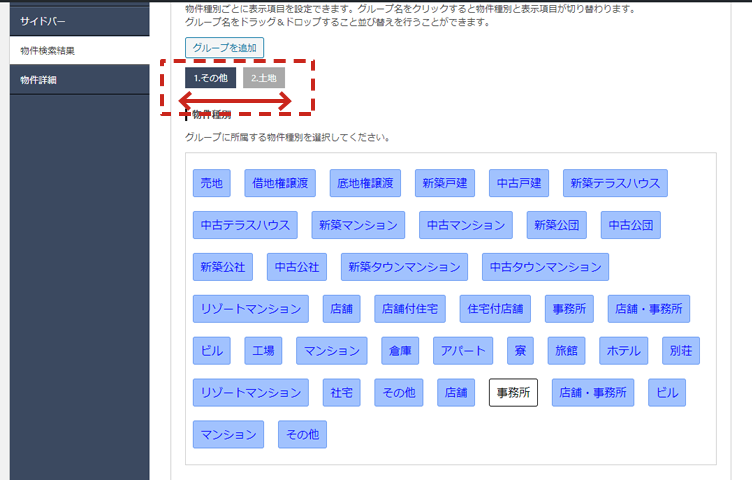Click the 社宅 chip
This screenshot has height=480, width=752.
pos(342,393)
